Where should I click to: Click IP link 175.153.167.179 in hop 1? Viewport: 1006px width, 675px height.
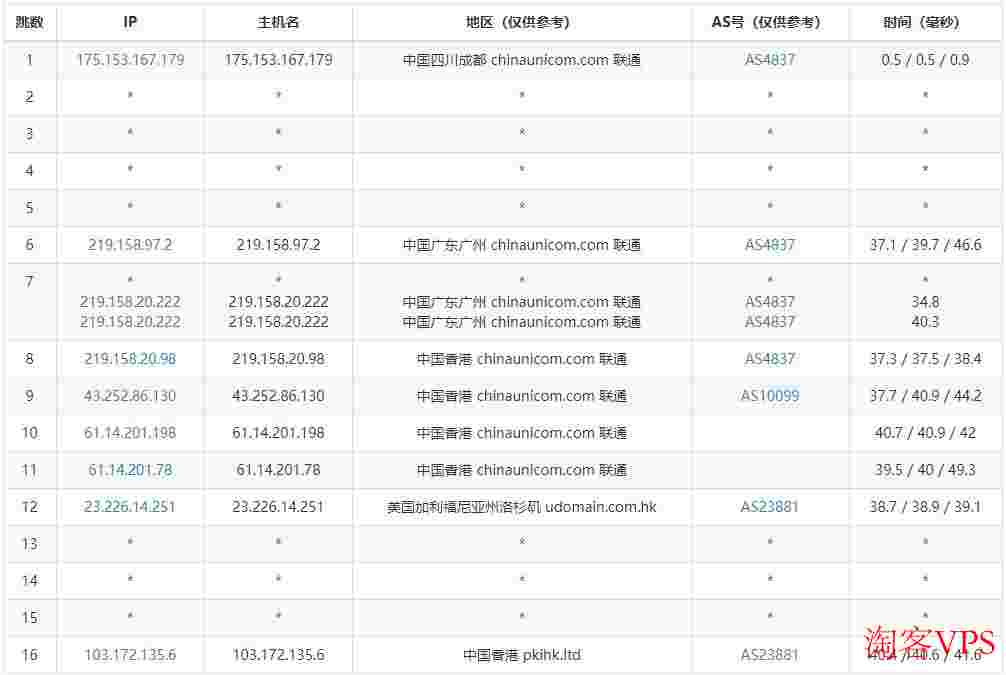130,60
